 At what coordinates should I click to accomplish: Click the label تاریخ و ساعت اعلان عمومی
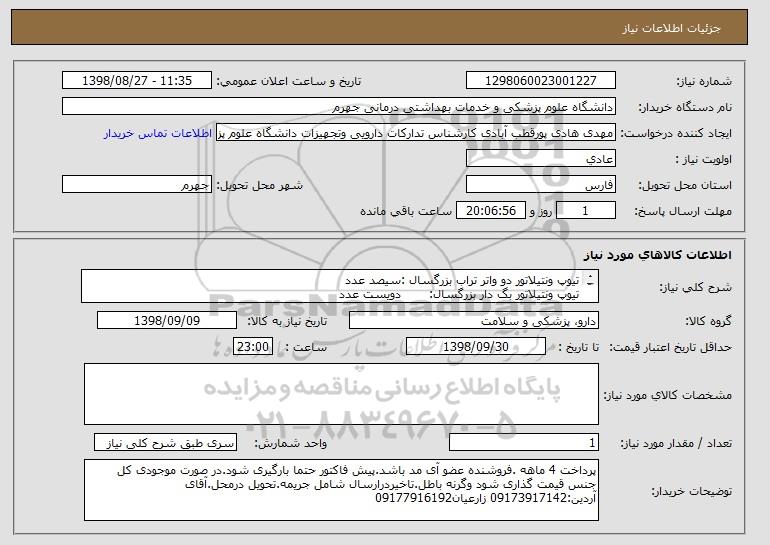coord(289,81)
